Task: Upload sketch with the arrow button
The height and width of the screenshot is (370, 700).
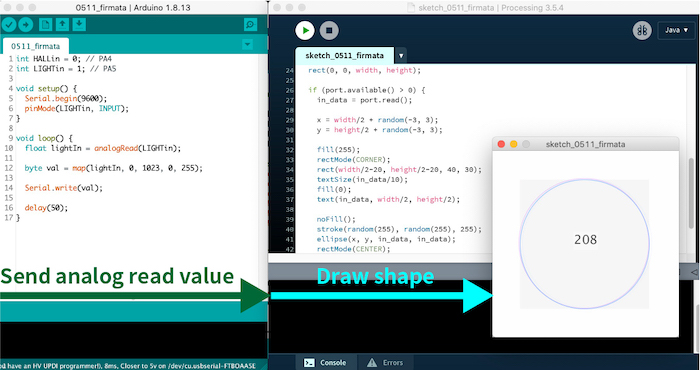Action: tap(26, 24)
